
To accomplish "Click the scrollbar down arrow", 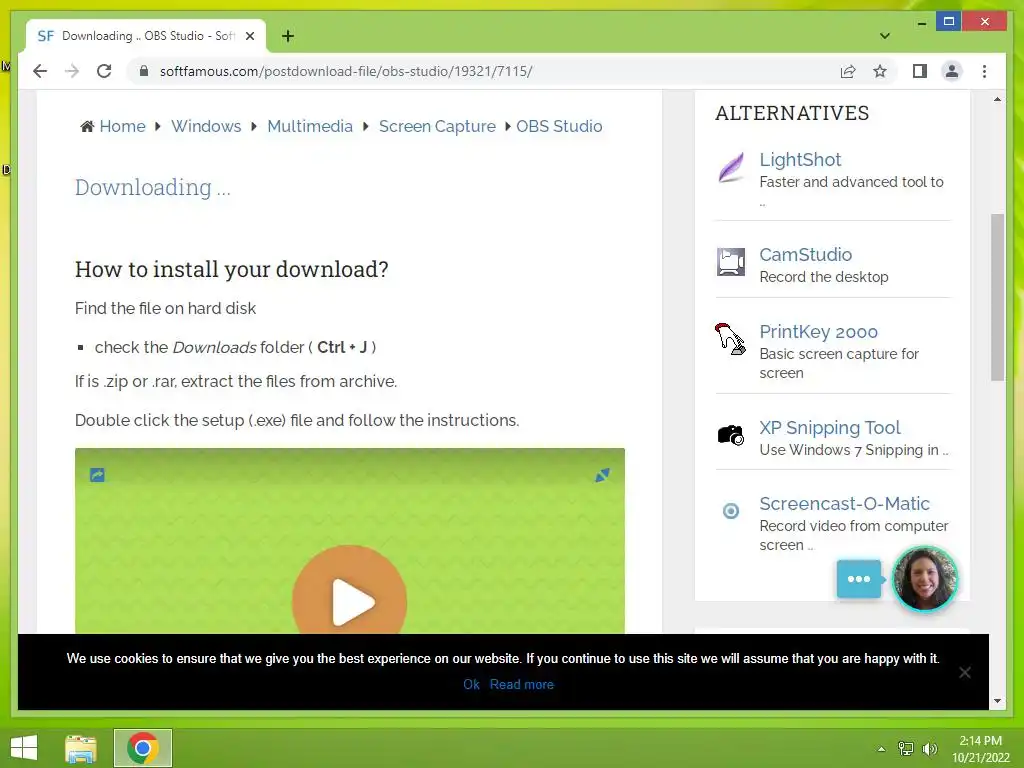I will (x=997, y=701).
